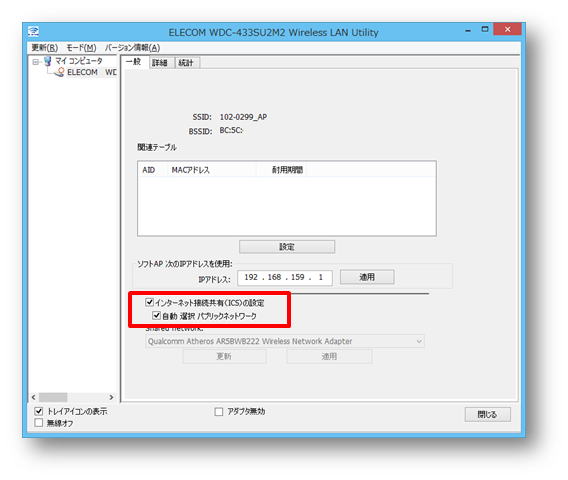Viewport: 568px width, 480px height.
Task: Open the Qualcomm Atheros adapter dropdown
Action: tap(285, 341)
